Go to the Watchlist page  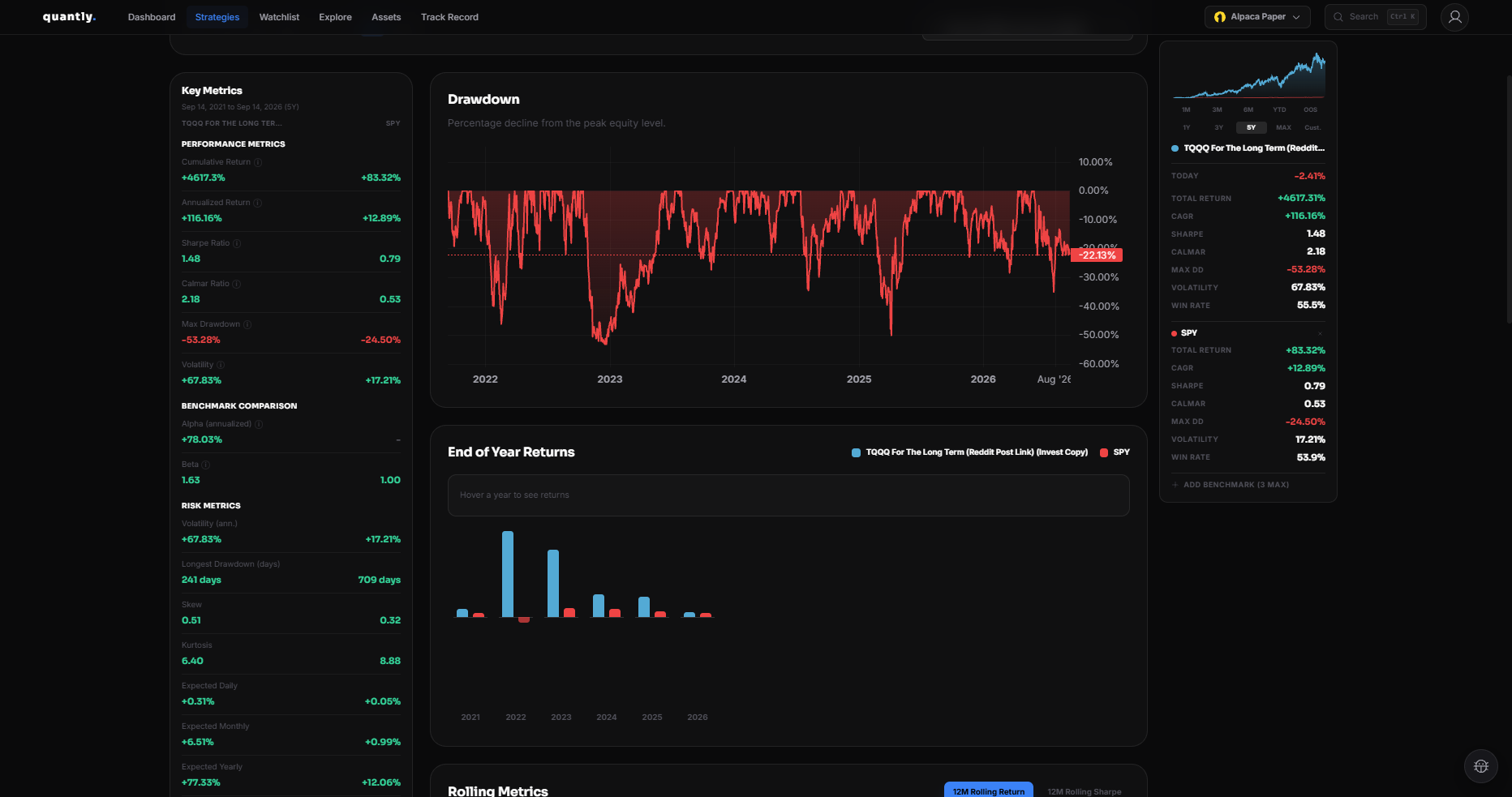[x=279, y=17]
